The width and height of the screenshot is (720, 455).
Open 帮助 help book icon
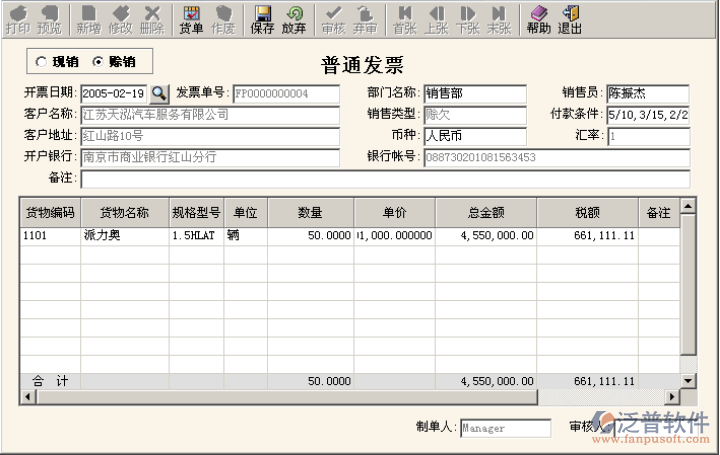[539, 19]
